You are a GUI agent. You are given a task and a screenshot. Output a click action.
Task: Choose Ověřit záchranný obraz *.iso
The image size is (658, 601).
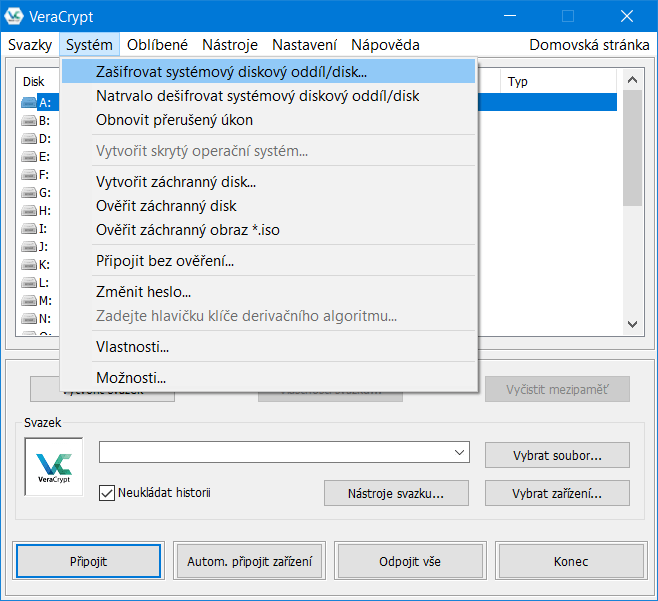(269, 230)
